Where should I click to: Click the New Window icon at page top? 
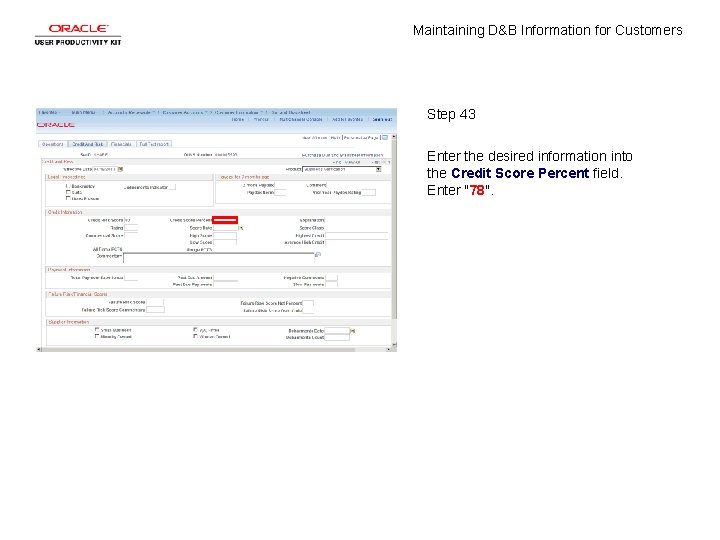[385, 137]
